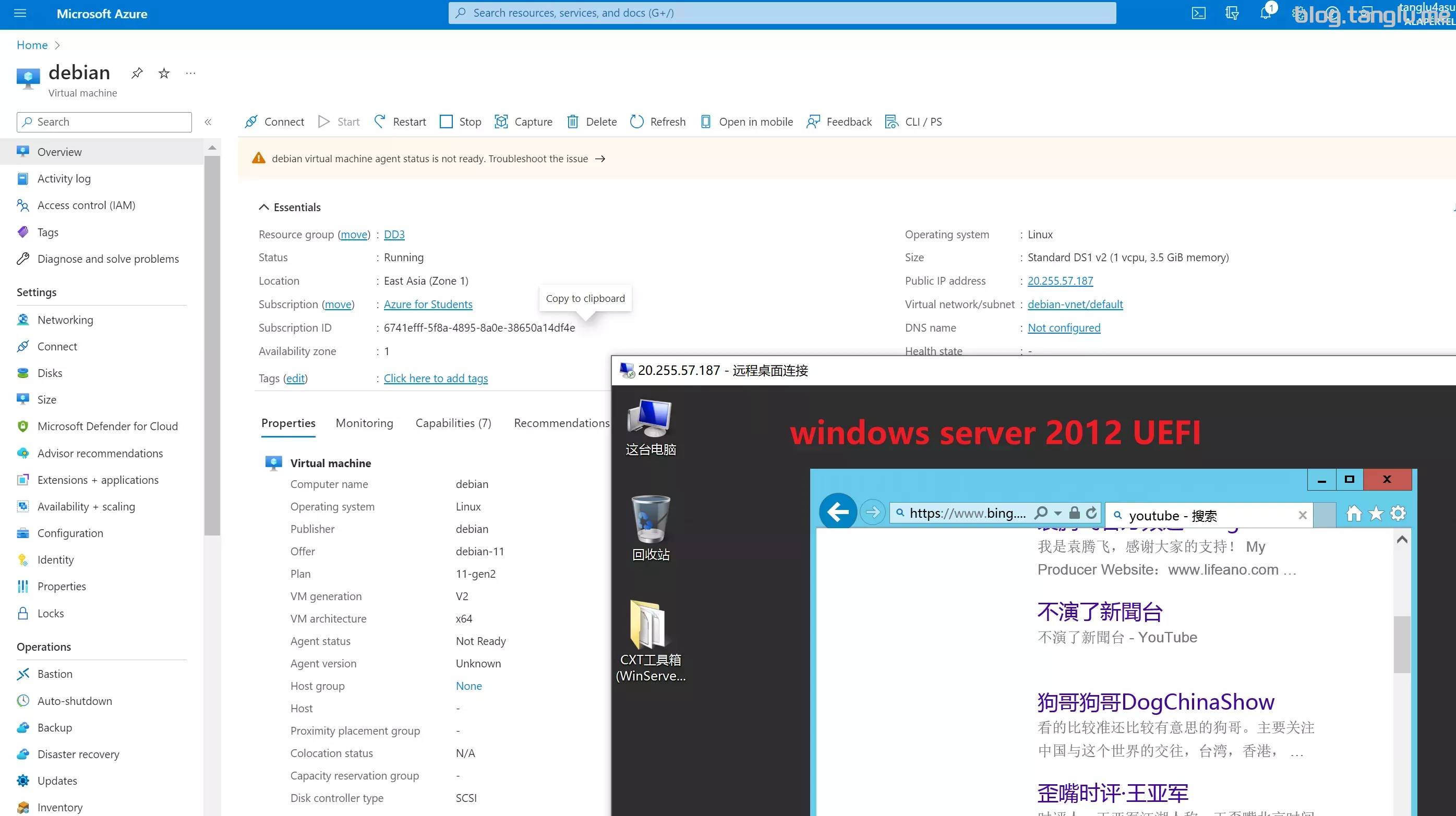Click the Restart icon in the VM toolbar

380,121
